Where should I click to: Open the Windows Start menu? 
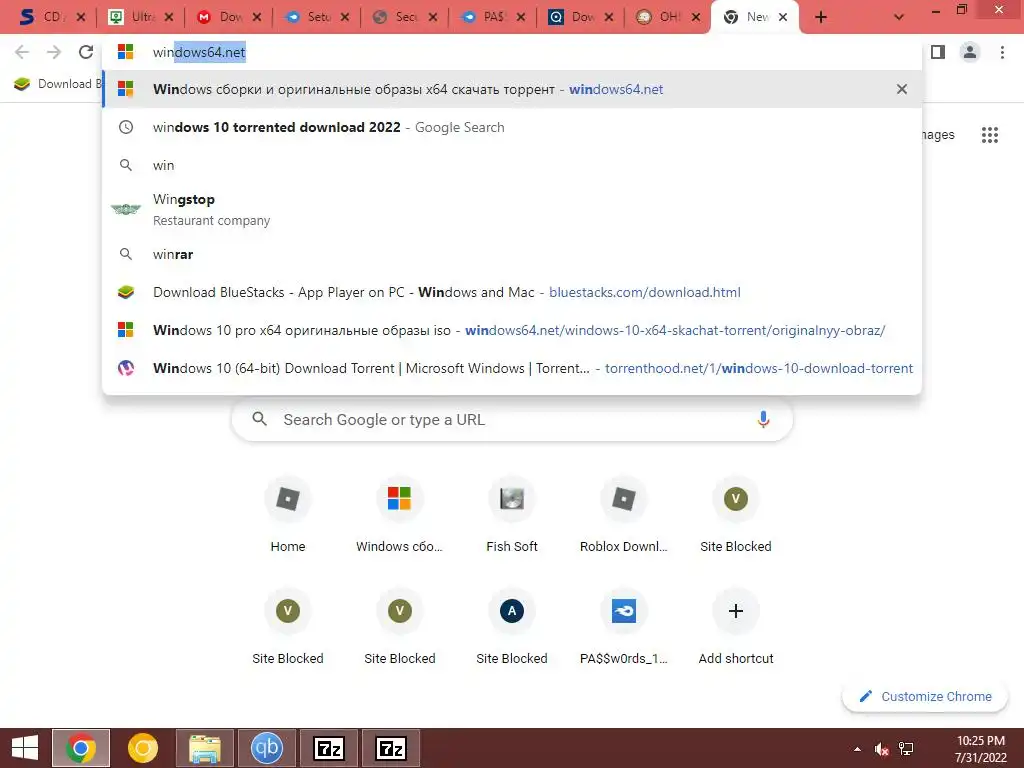tap(24, 748)
